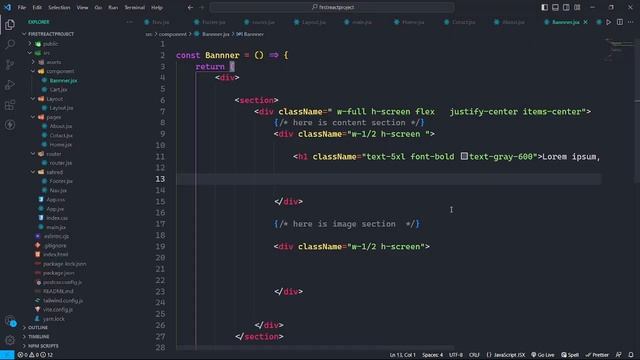Close the Bannner.jsx tab
This screenshot has height=360, width=640.
point(586,22)
